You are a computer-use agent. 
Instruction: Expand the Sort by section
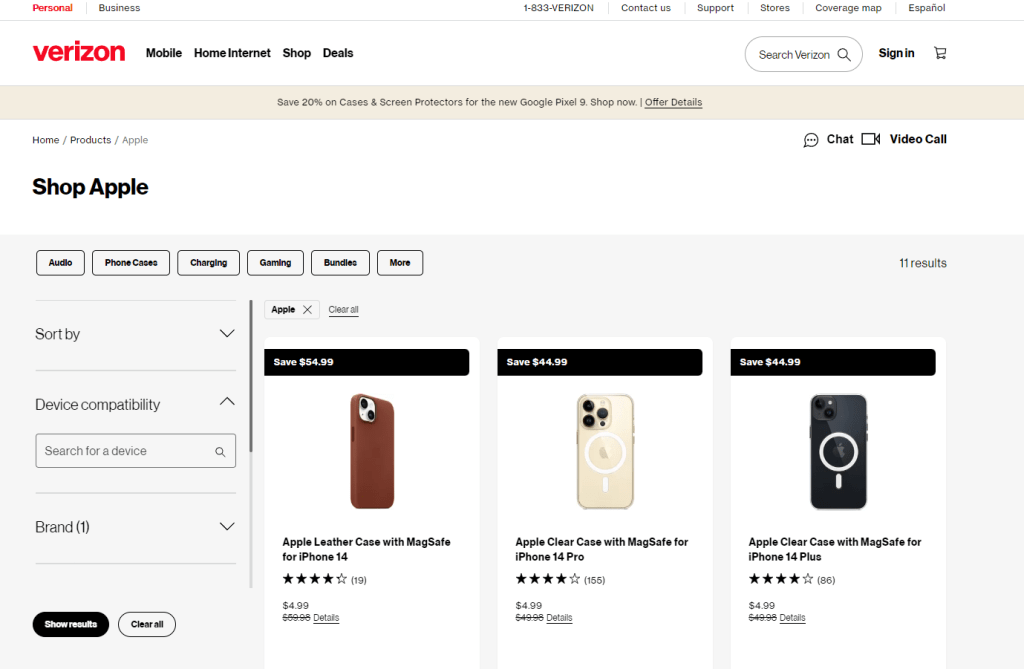coord(227,334)
